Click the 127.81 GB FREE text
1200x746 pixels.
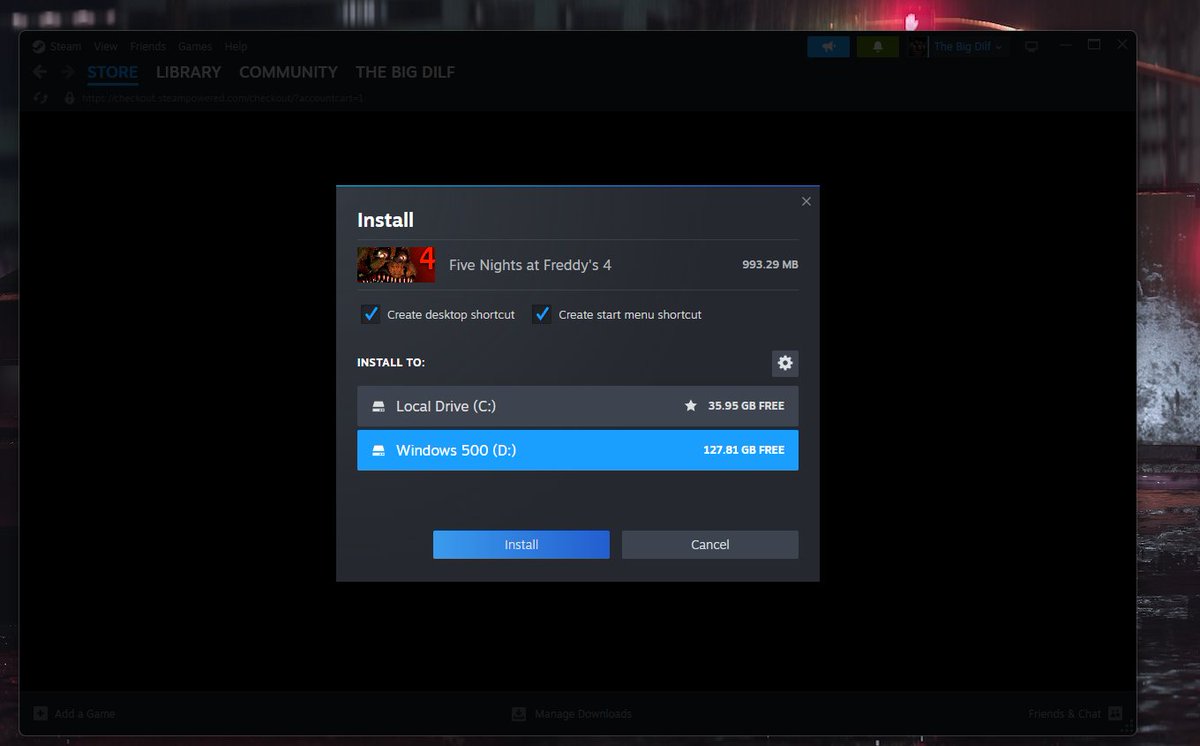point(744,450)
